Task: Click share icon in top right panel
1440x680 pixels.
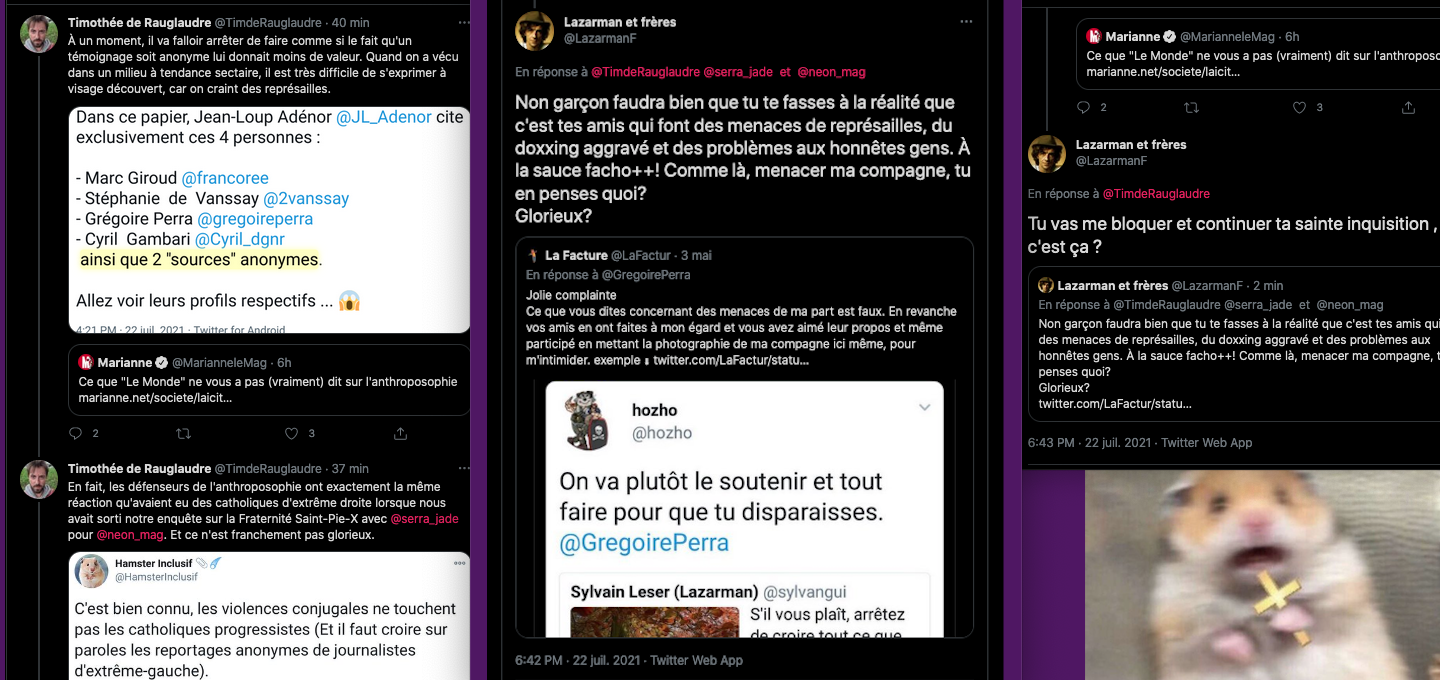Action: coord(1408,107)
